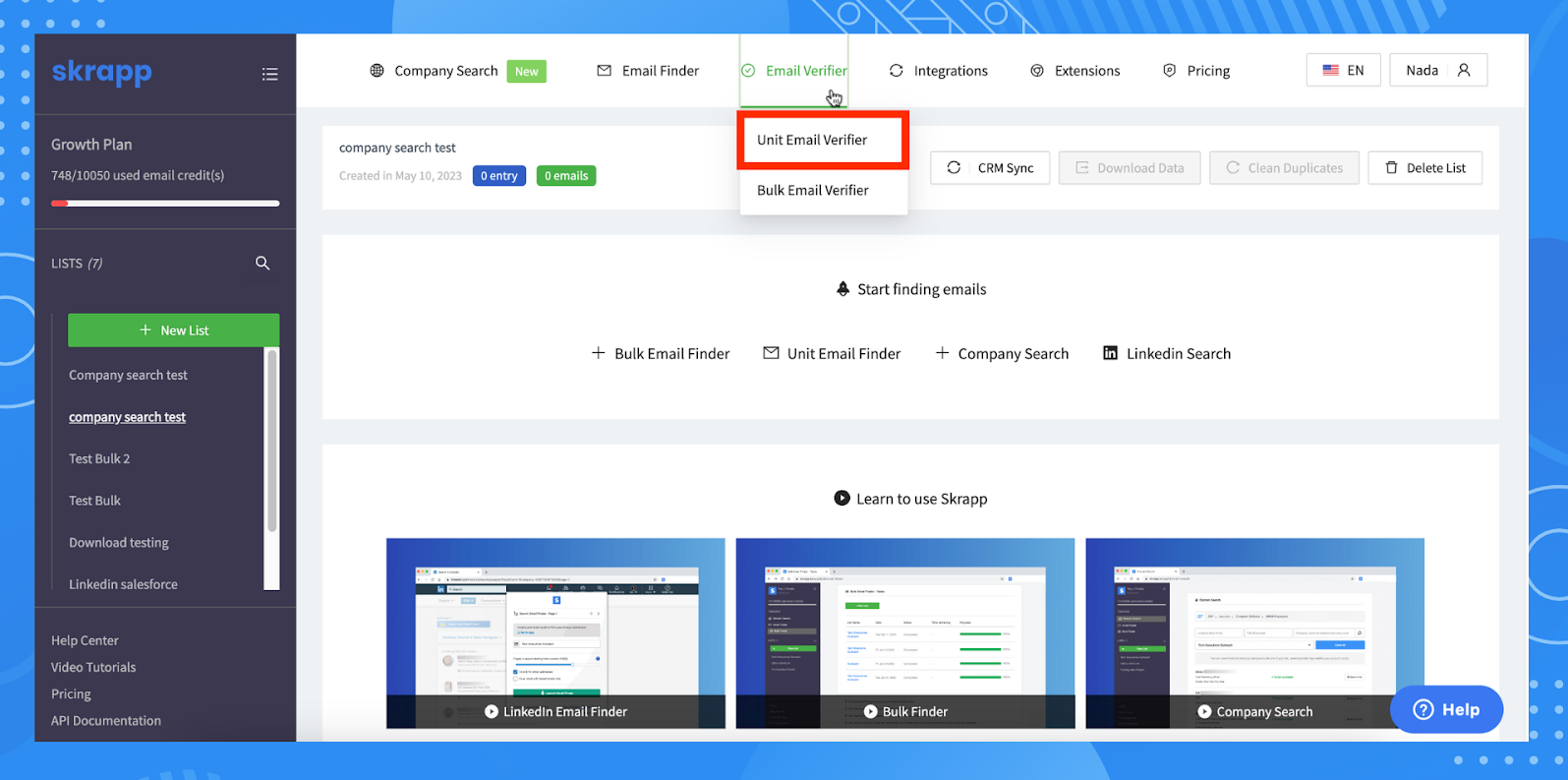Click the 'Learn to use Skrapp' heading

pos(910,499)
